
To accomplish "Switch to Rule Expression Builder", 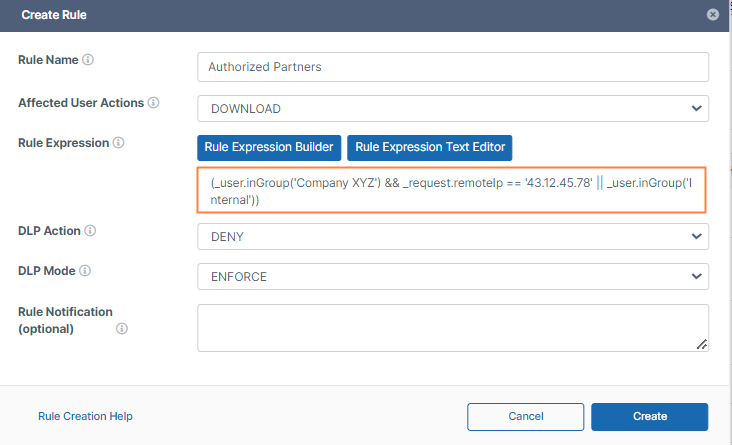I will coord(269,147).
